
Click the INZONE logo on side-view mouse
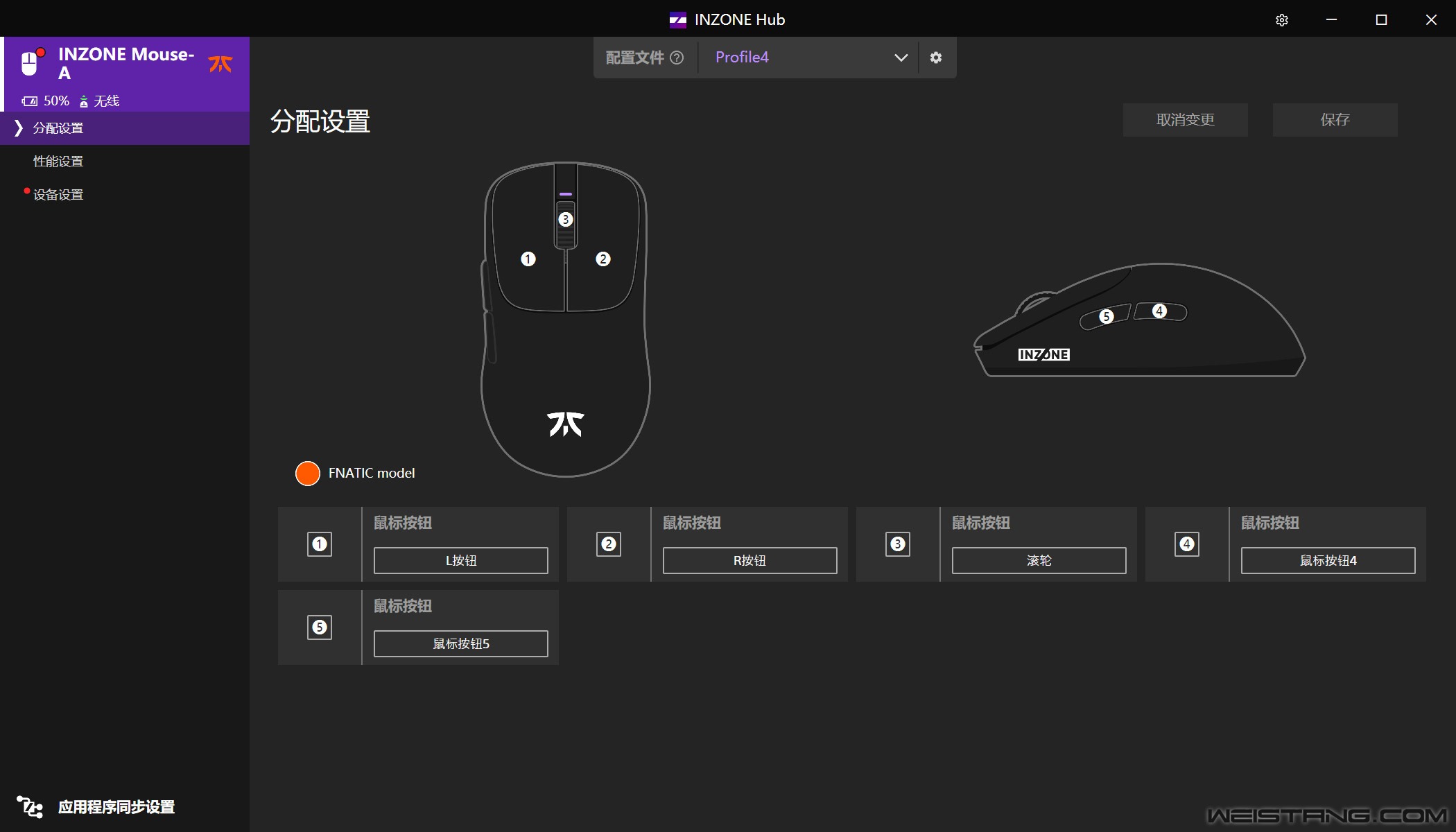pos(1043,355)
